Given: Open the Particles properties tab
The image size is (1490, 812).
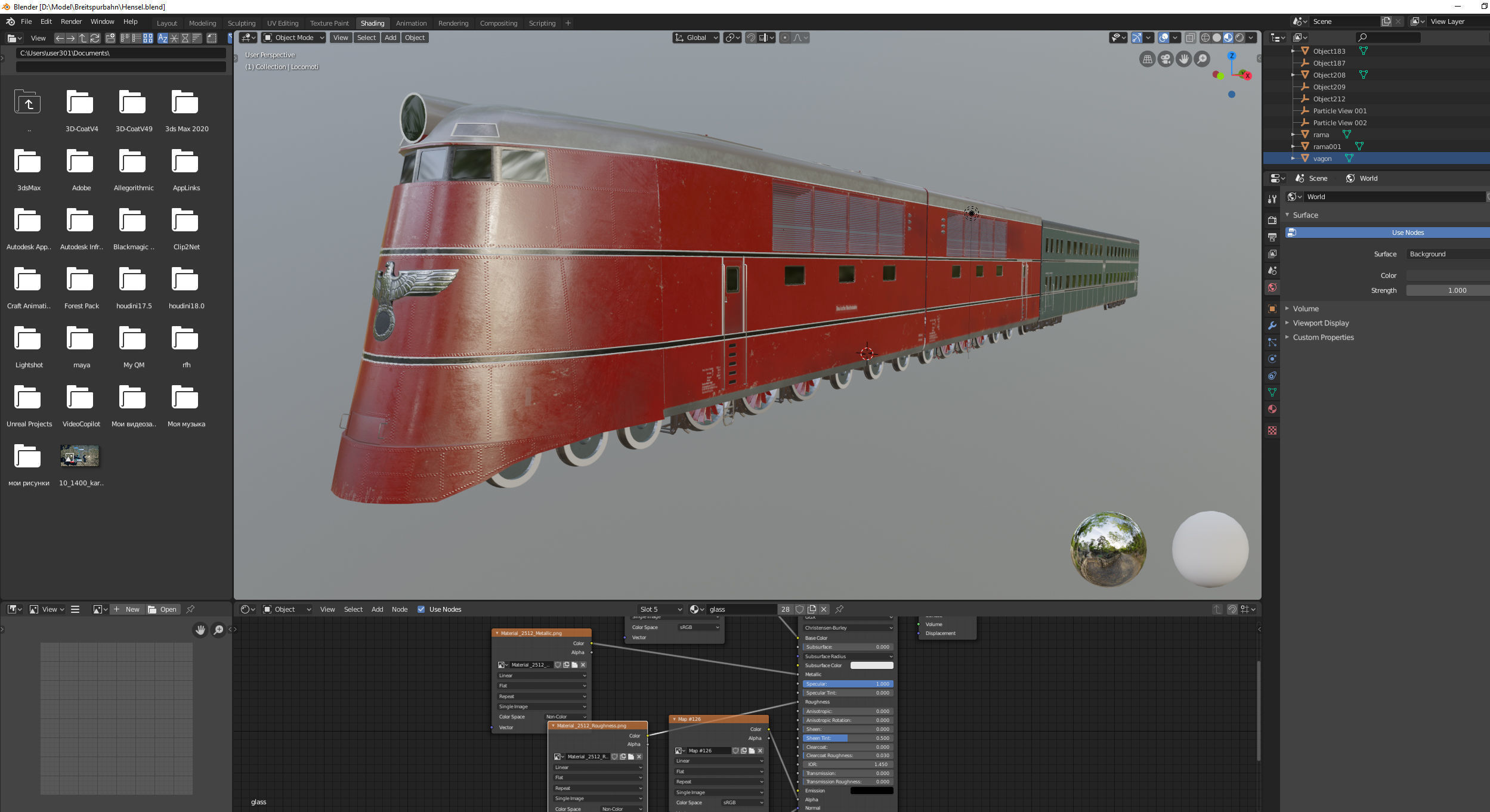Looking at the screenshot, I should click(x=1272, y=342).
